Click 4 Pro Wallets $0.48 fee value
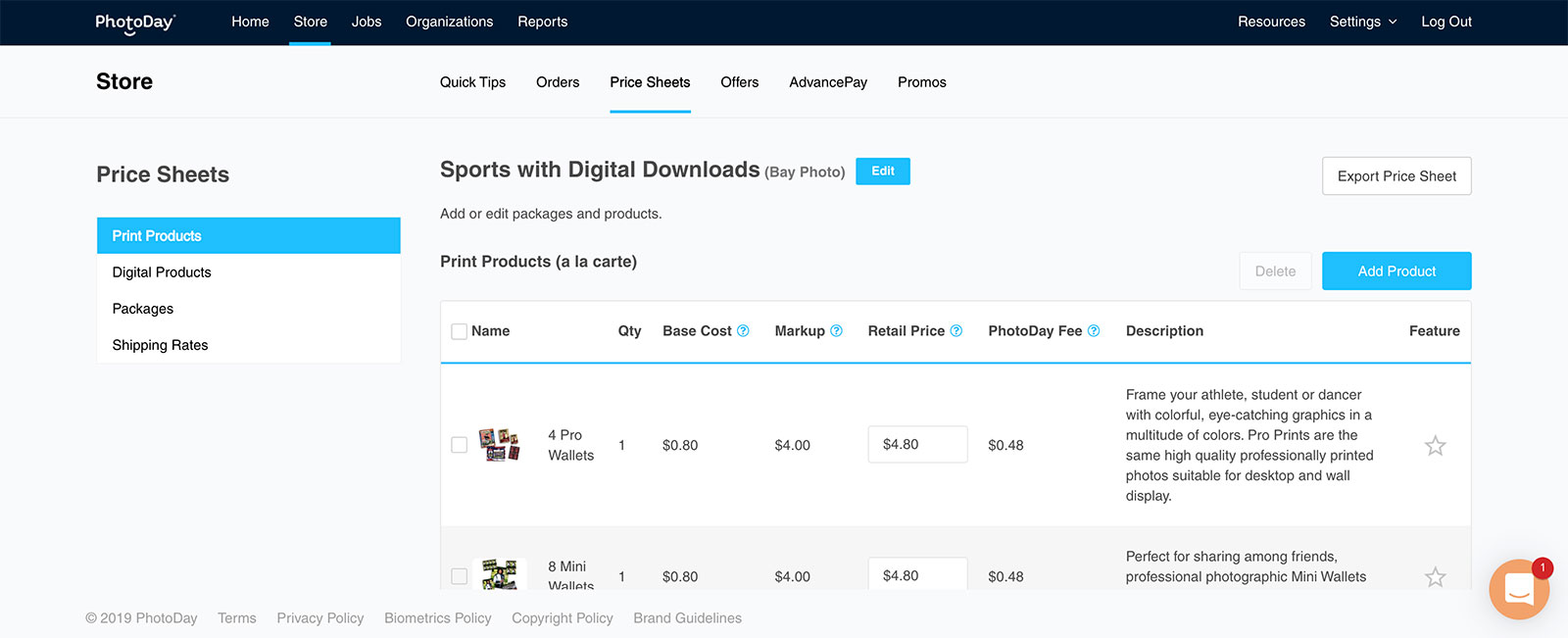This screenshot has width=1568, height=638. (x=1005, y=445)
